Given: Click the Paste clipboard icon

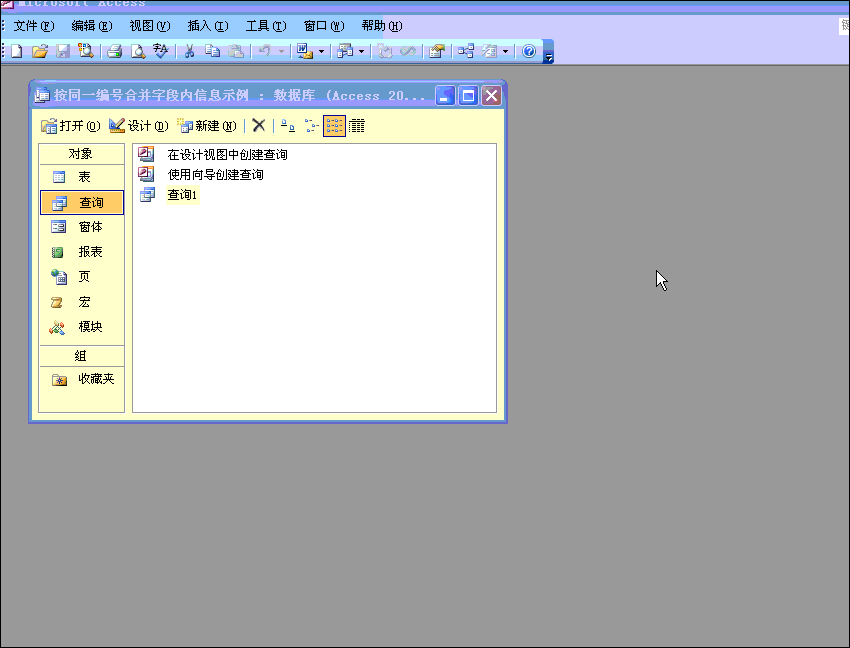Looking at the screenshot, I should click(236, 52).
